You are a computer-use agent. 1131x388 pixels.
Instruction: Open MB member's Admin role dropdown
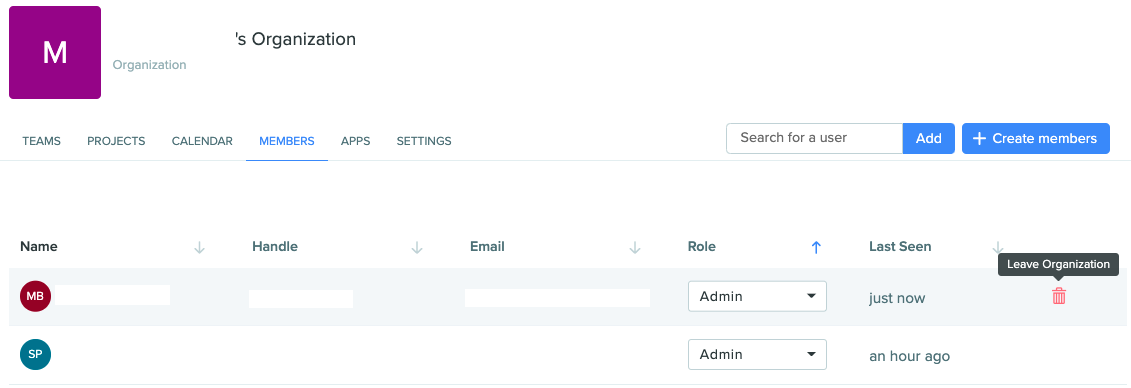pyautogui.click(x=757, y=296)
